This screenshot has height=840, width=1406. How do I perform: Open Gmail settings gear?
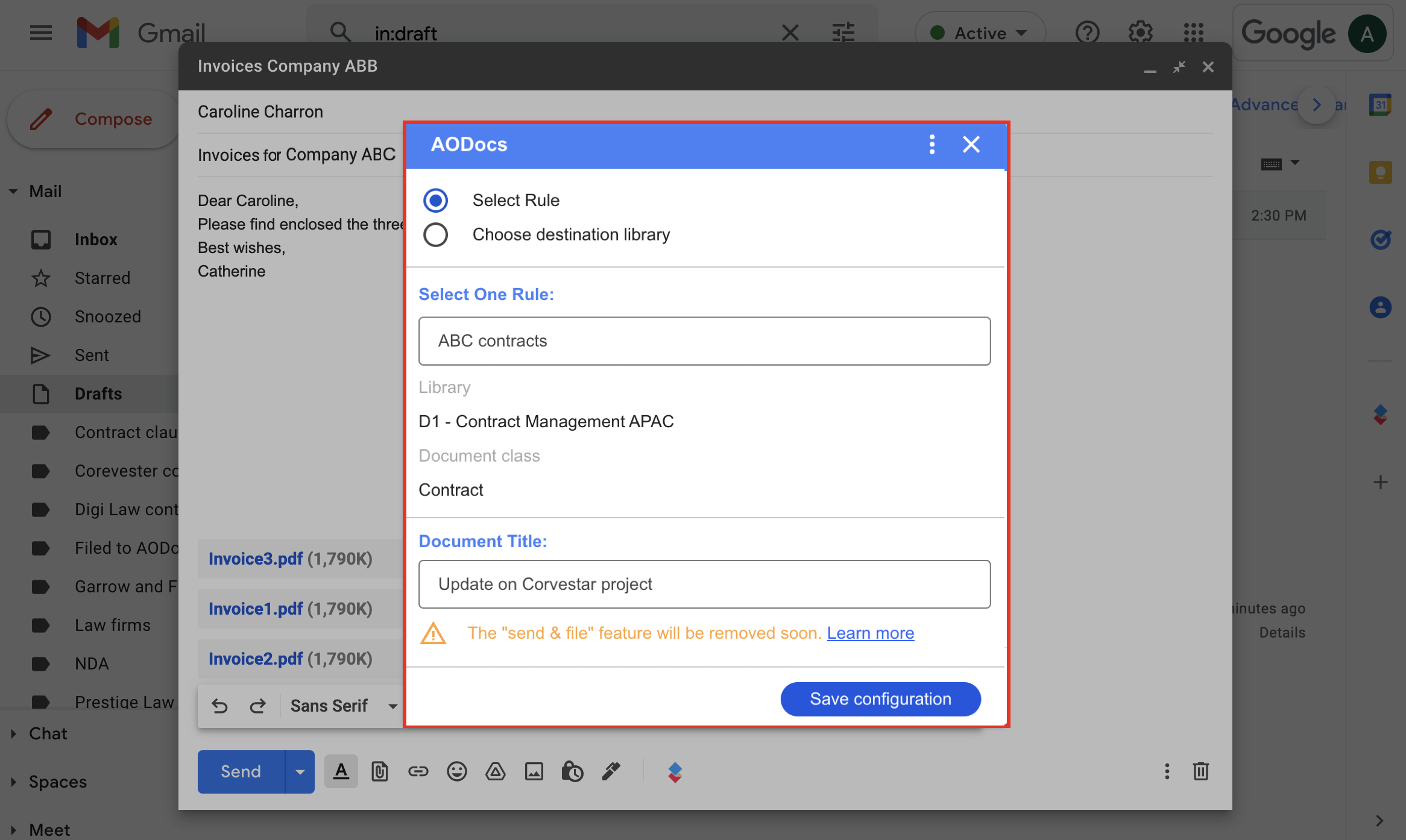tap(1140, 33)
